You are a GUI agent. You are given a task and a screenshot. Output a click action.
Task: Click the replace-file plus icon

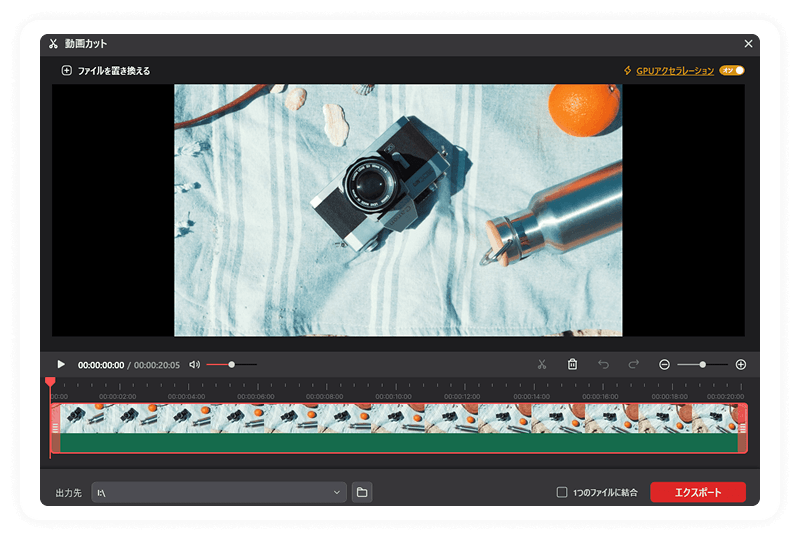66,70
